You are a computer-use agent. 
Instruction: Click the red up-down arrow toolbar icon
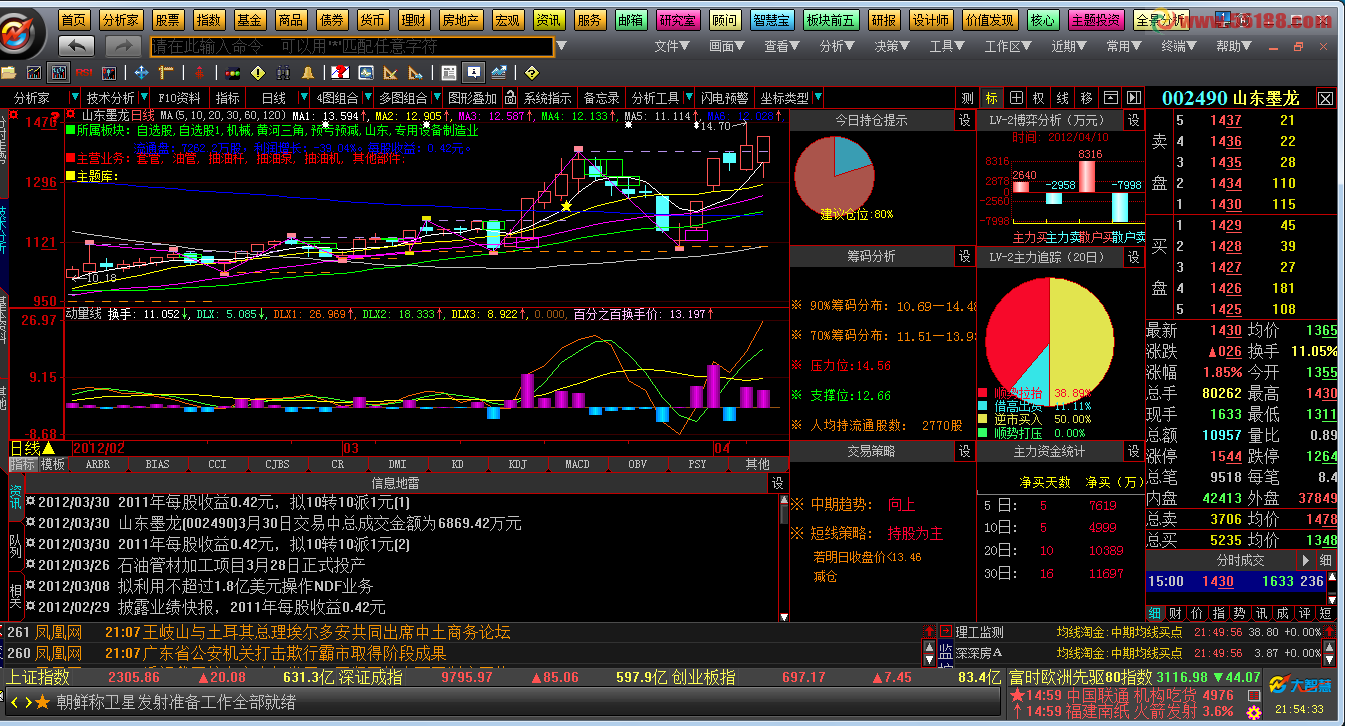tap(199, 72)
